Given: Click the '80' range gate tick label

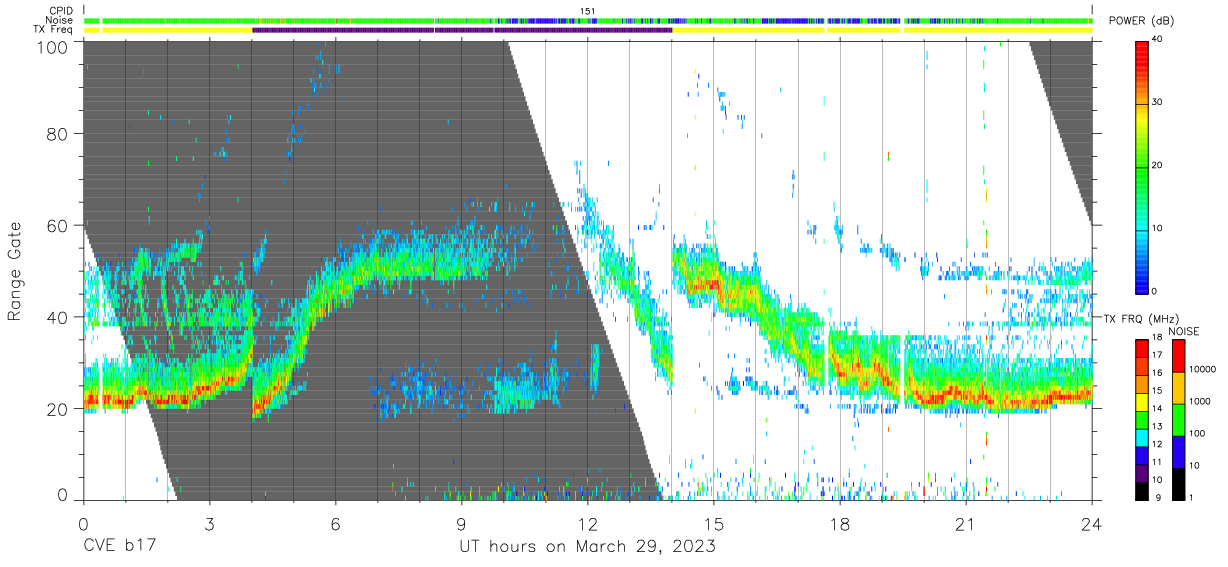Looking at the screenshot, I should tap(59, 134).
